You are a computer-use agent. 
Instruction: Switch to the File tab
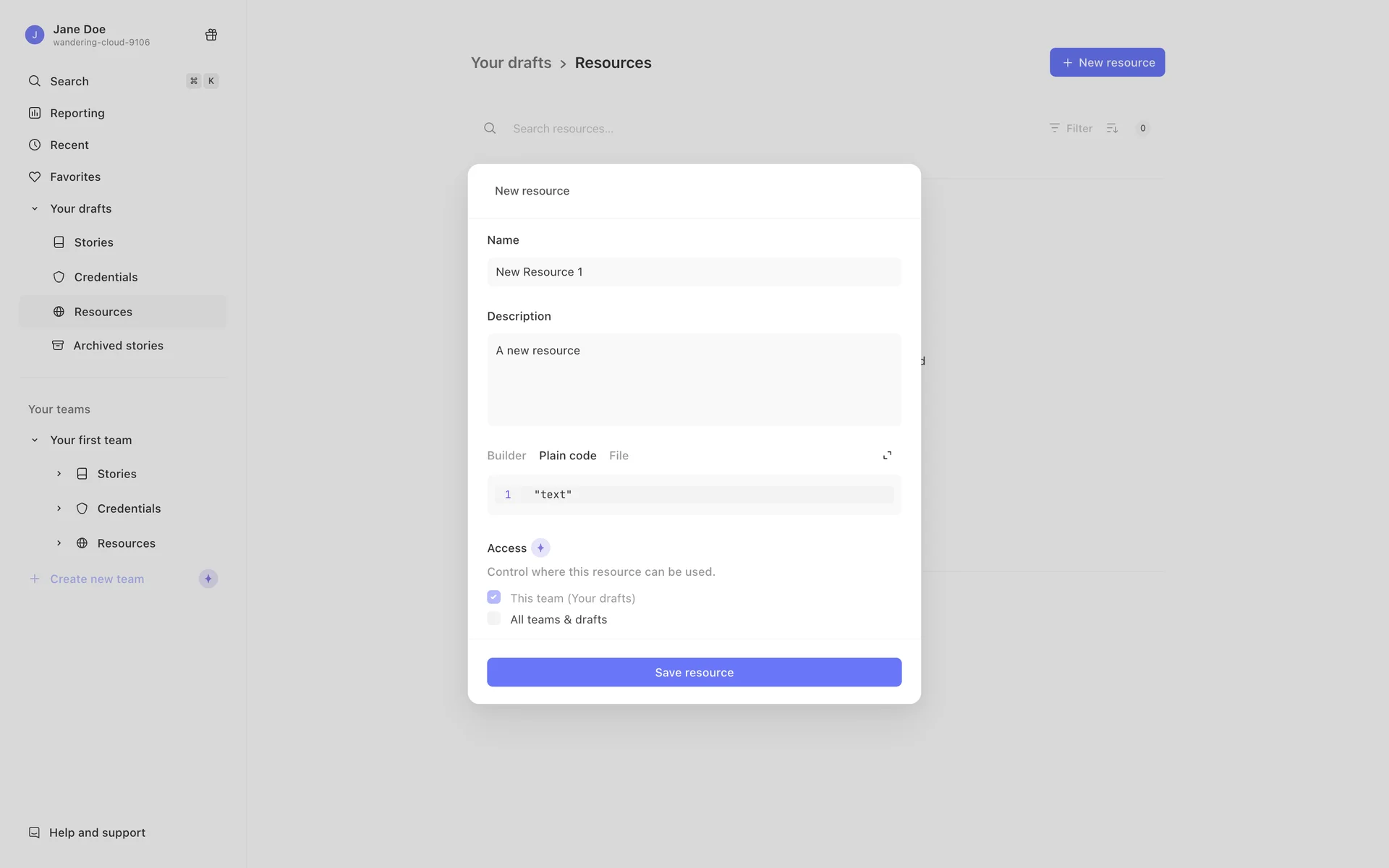pyautogui.click(x=619, y=456)
